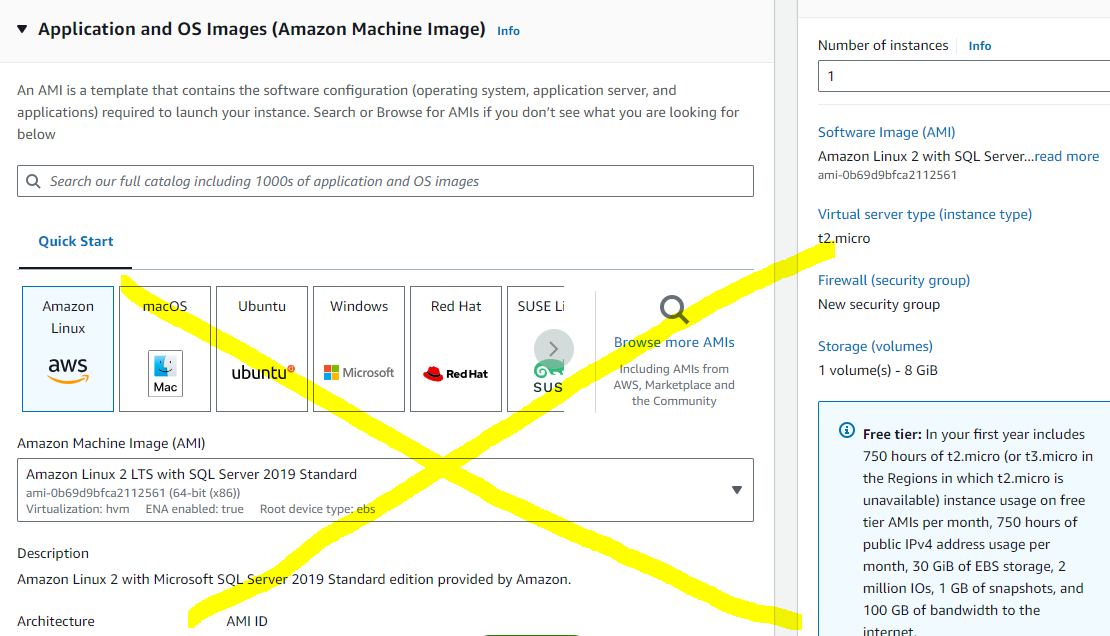
Task: Click the AMI catalog search field
Action: pyautogui.click(x=385, y=181)
